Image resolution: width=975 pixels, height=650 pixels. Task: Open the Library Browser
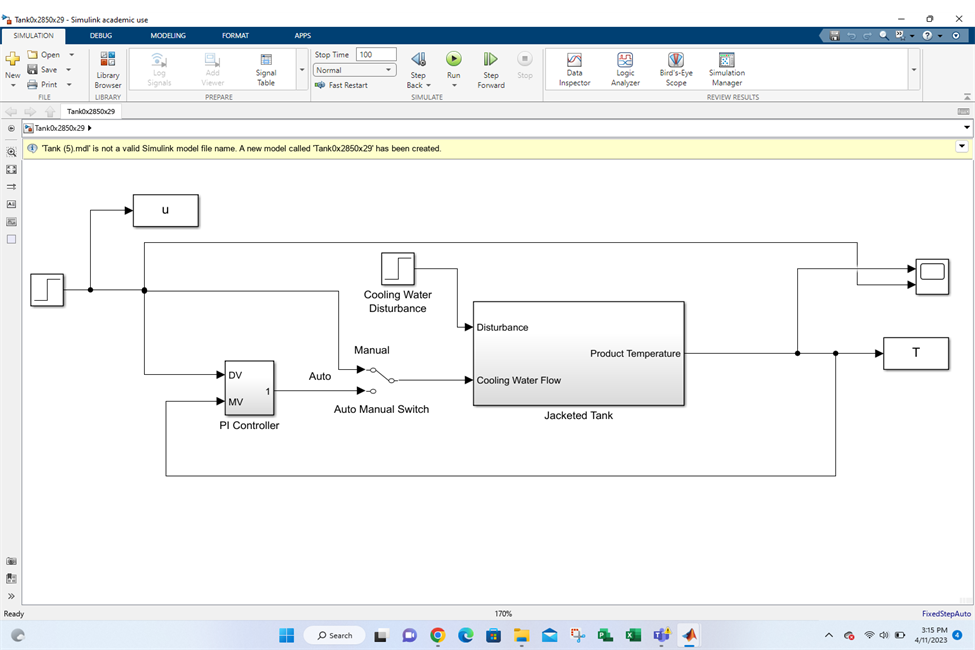(108, 69)
